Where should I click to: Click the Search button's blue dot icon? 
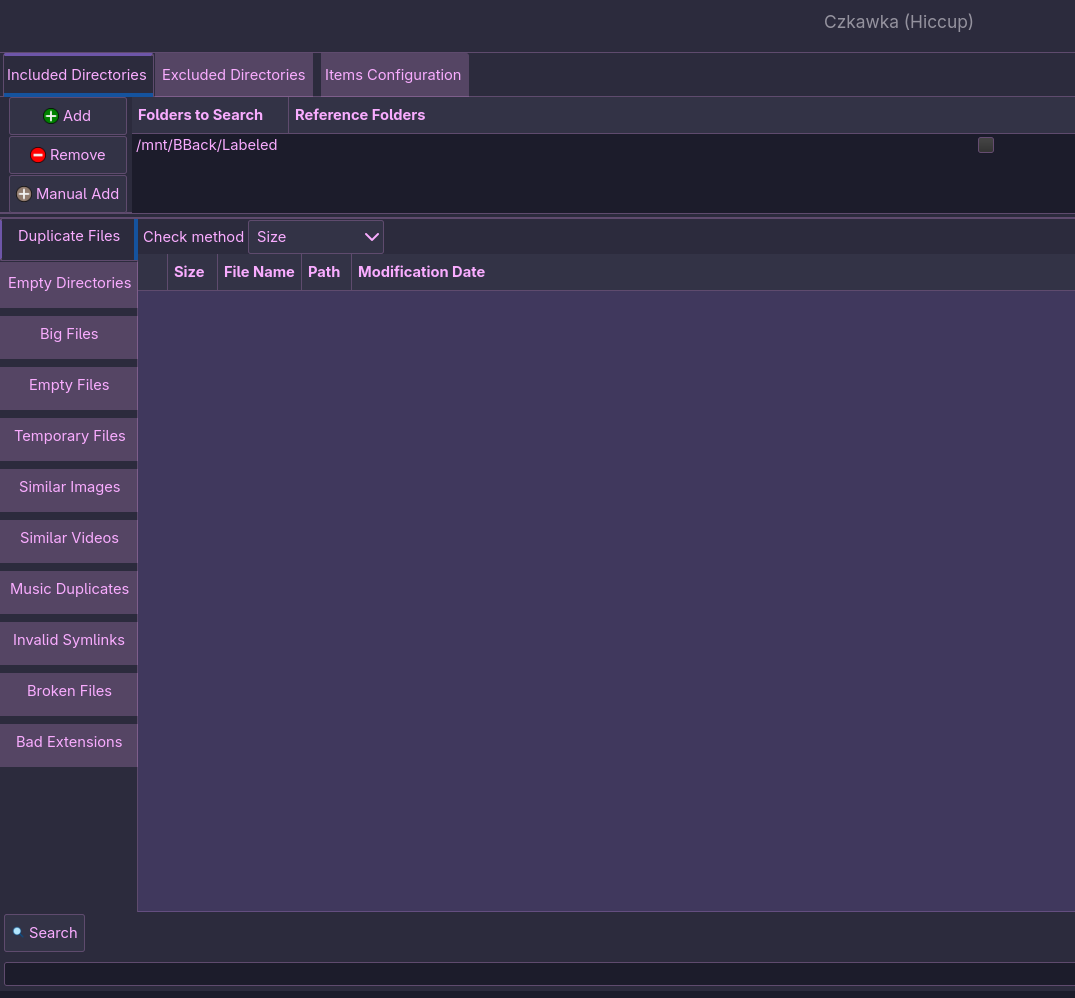tap(17, 932)
